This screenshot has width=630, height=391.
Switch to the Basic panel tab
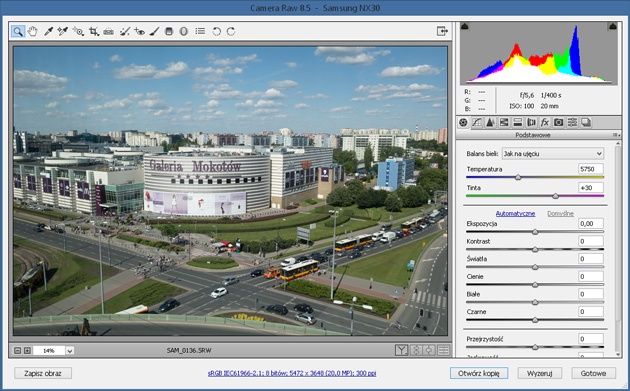pos(463,123)
